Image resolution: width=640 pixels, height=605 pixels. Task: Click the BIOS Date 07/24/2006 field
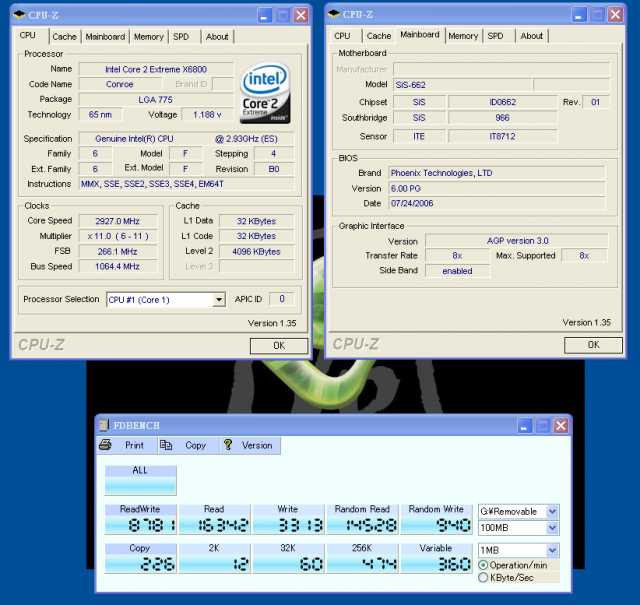point(497,203)
